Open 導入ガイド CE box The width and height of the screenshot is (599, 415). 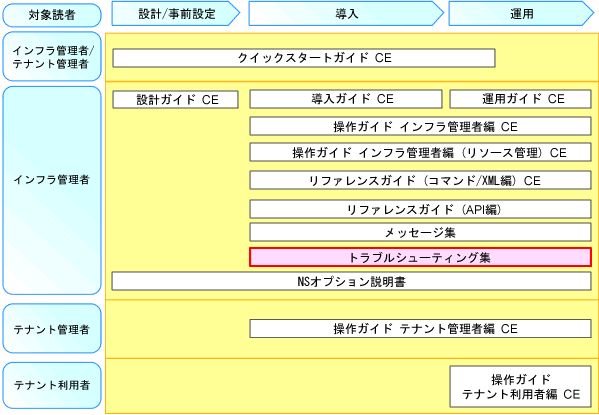click(346, 99)
